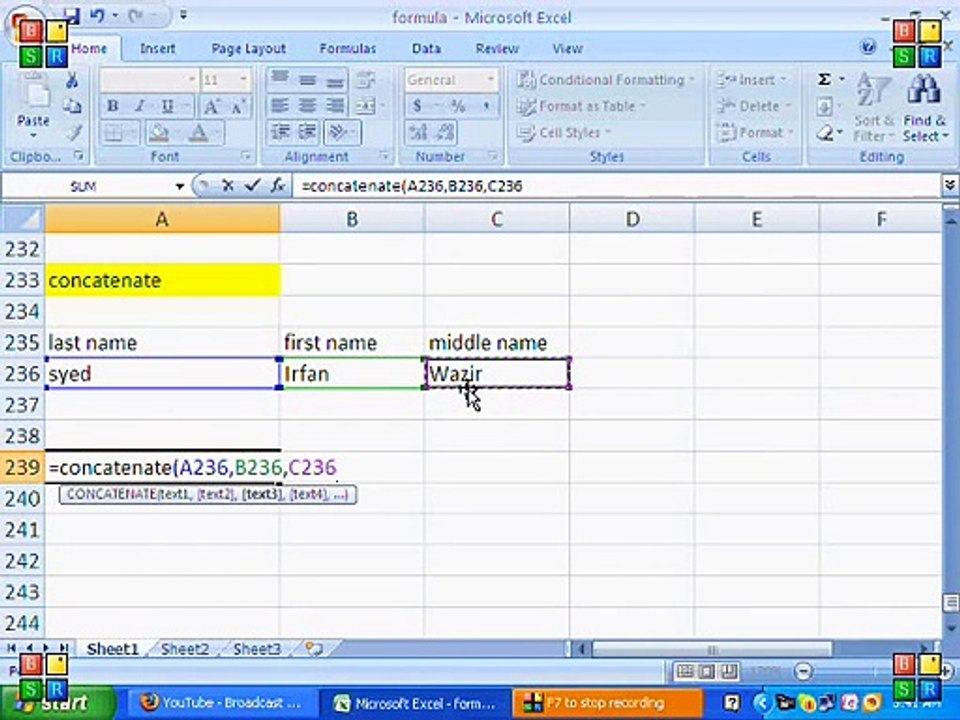This screenshot has height=720, width=960.
Task: Switch to Data tab
Action: (426, 48)
